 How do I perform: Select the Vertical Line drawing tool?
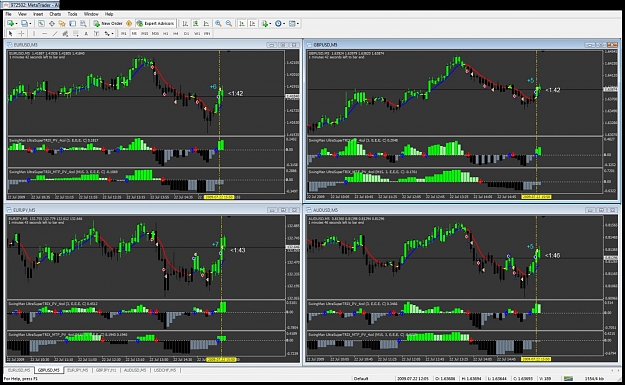point(34,33)
